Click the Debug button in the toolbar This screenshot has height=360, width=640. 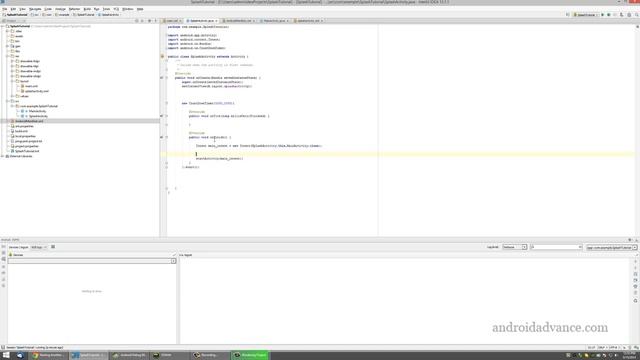click(x=609, y=15)
